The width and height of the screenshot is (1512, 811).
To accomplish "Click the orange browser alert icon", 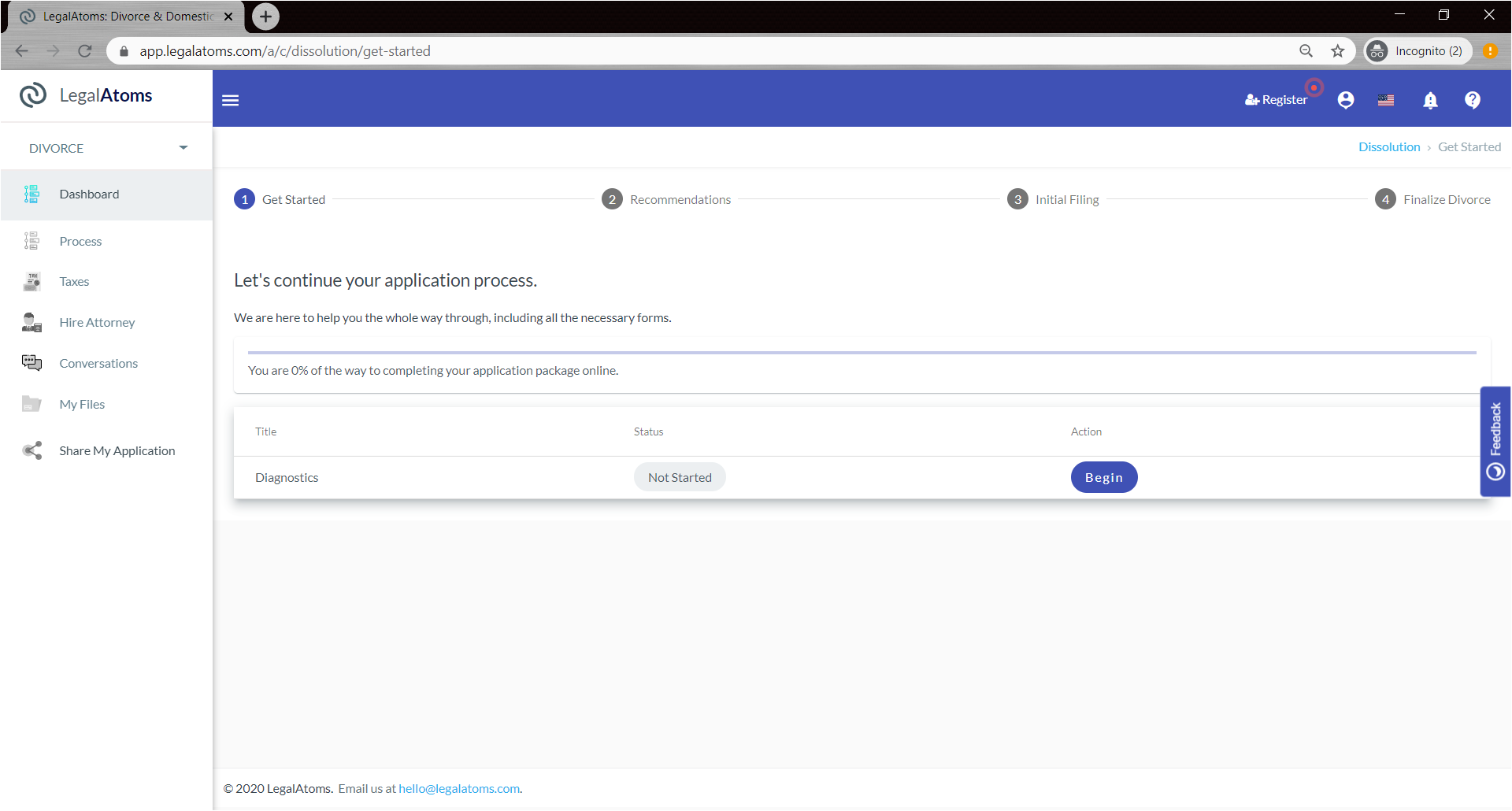I will pos(1490,51).
